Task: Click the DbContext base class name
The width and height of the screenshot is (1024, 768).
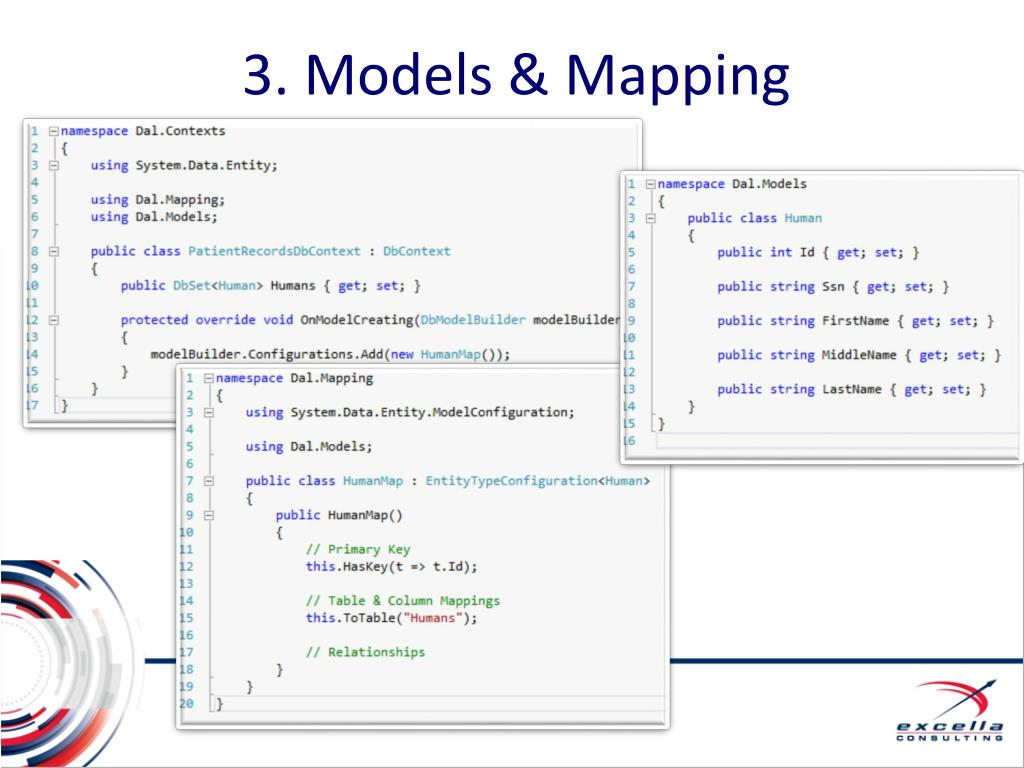Action: [417, 251]
